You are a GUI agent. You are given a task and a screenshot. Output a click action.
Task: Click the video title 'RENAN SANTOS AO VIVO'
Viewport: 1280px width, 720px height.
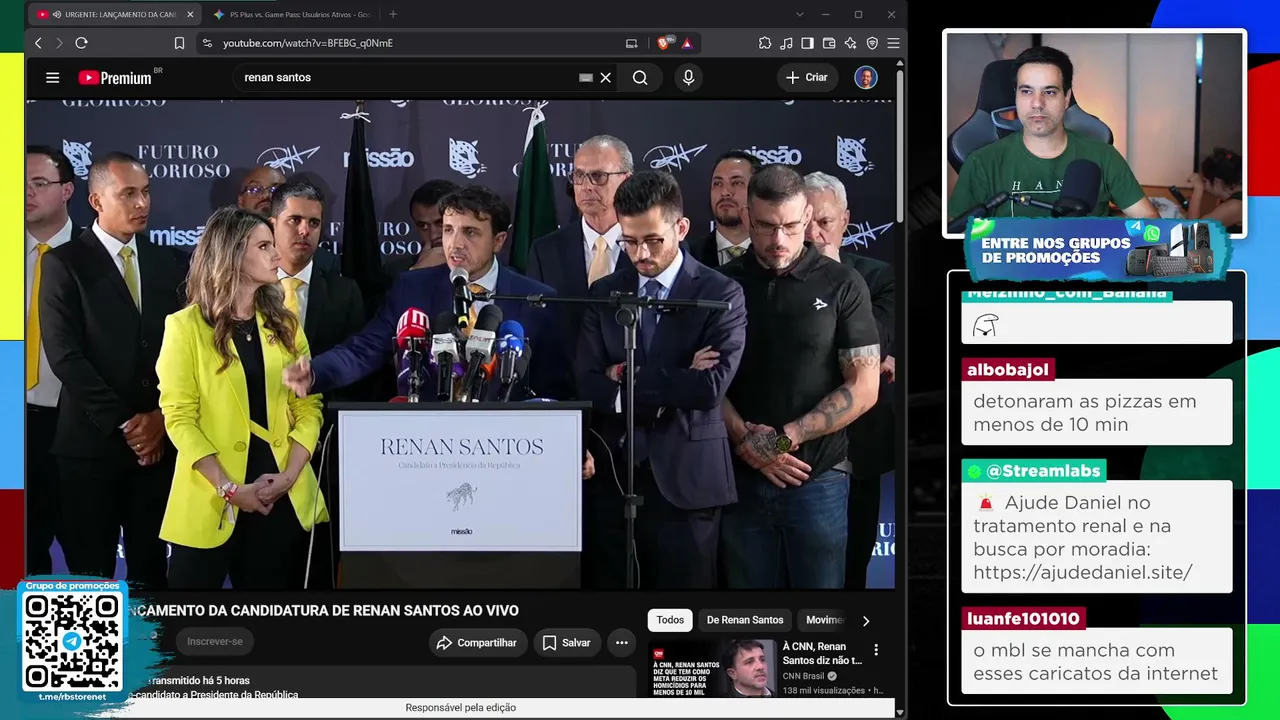click(324, 611)
